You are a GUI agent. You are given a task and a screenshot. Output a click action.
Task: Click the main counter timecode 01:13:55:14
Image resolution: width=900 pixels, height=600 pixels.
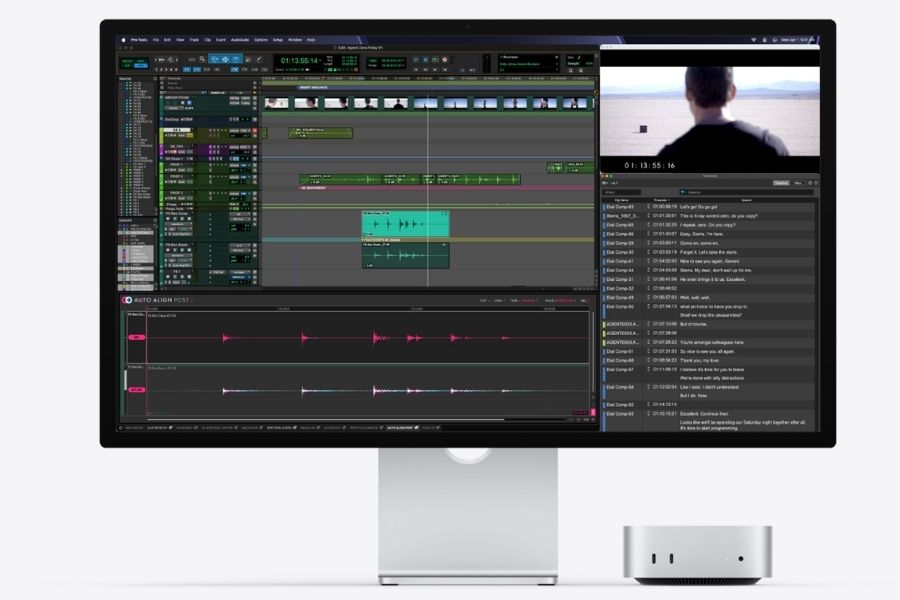[298, 60]
